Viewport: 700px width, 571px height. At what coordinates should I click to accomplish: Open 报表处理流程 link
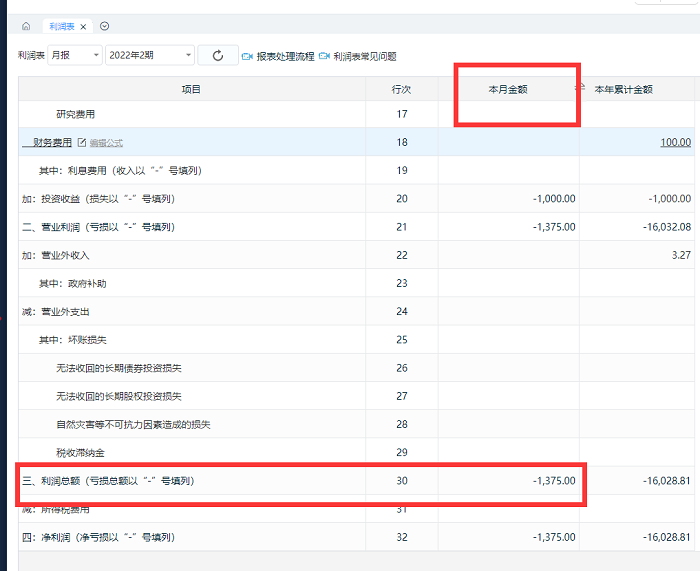285,57
